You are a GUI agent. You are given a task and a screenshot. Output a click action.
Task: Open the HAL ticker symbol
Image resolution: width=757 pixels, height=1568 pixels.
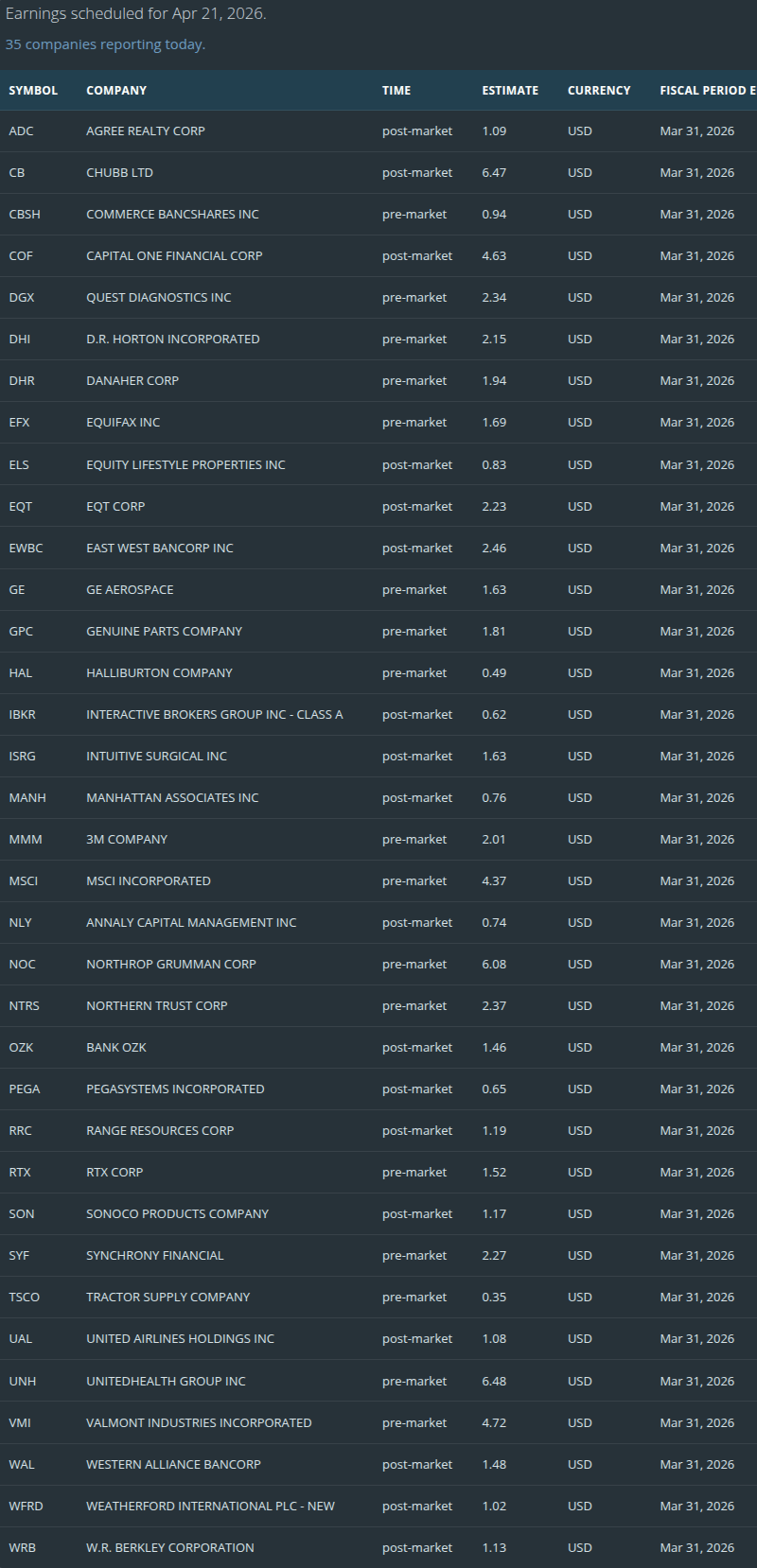(21, 673)
